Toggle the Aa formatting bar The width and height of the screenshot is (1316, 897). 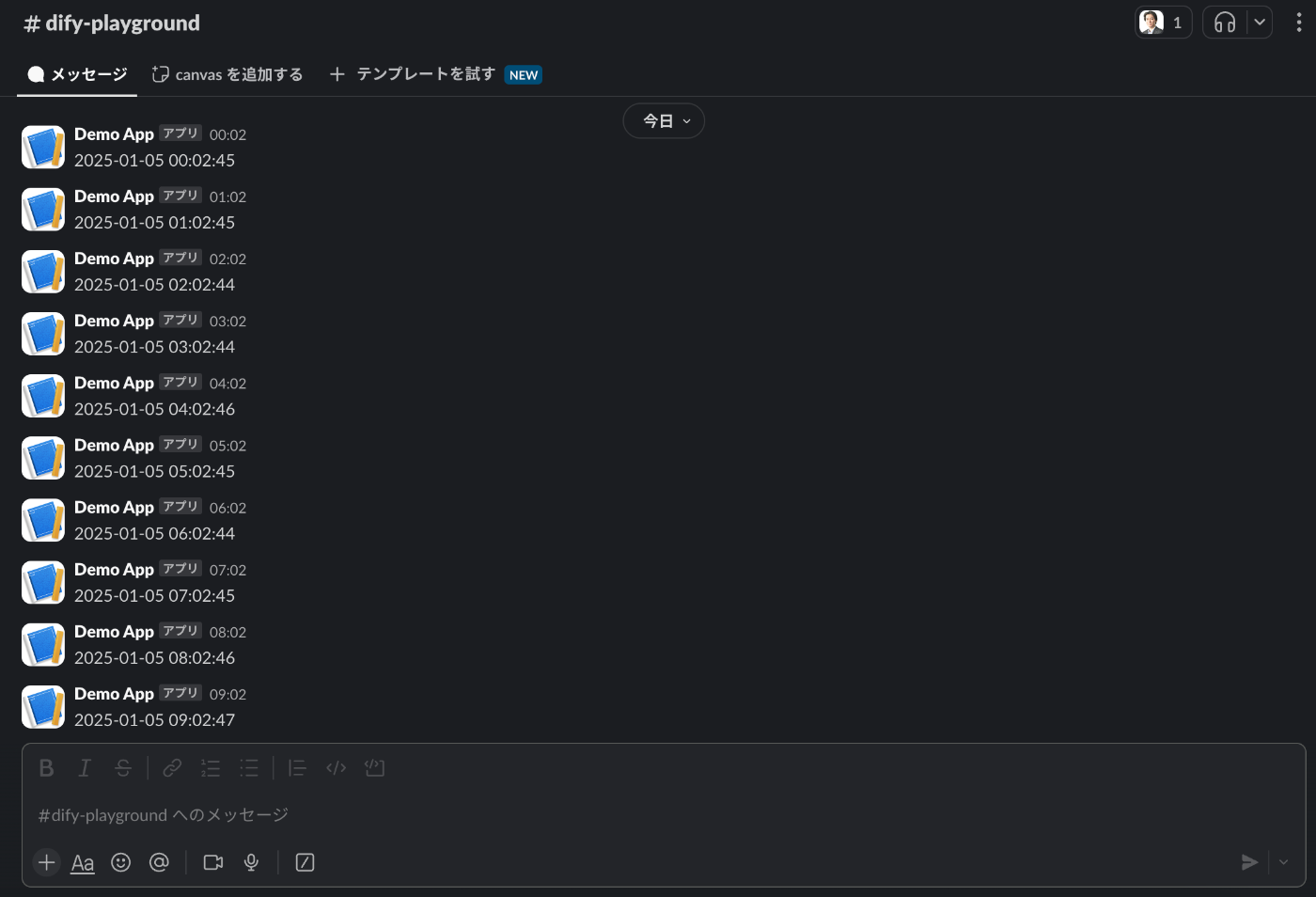click(82, 862)
